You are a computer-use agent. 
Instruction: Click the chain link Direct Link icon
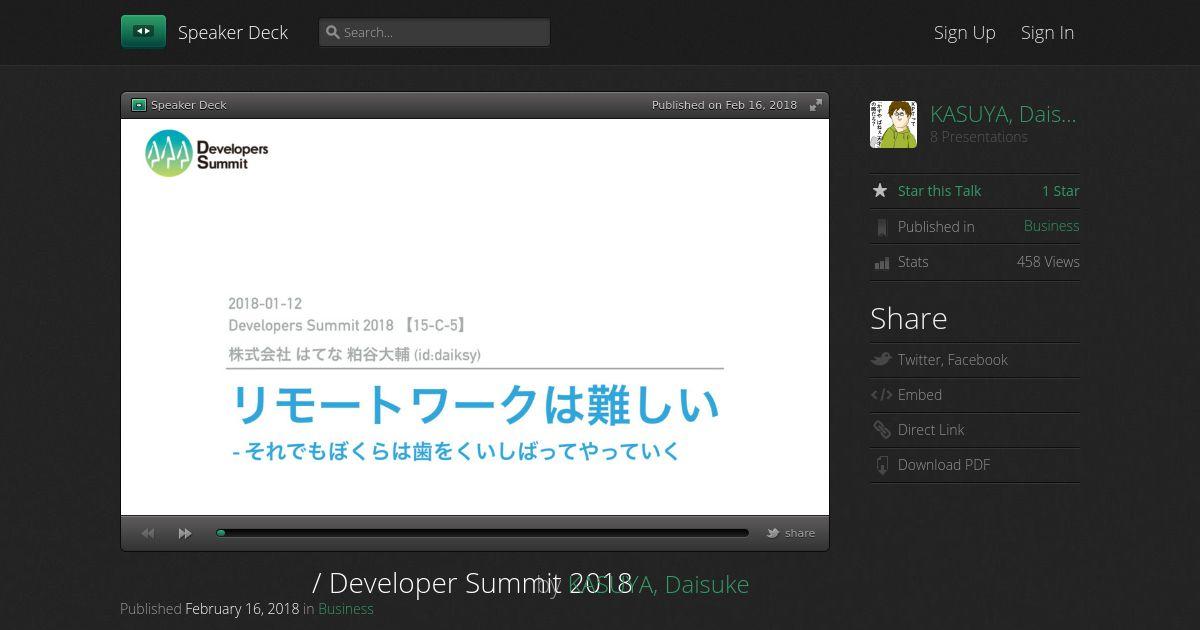coord(881,430)
